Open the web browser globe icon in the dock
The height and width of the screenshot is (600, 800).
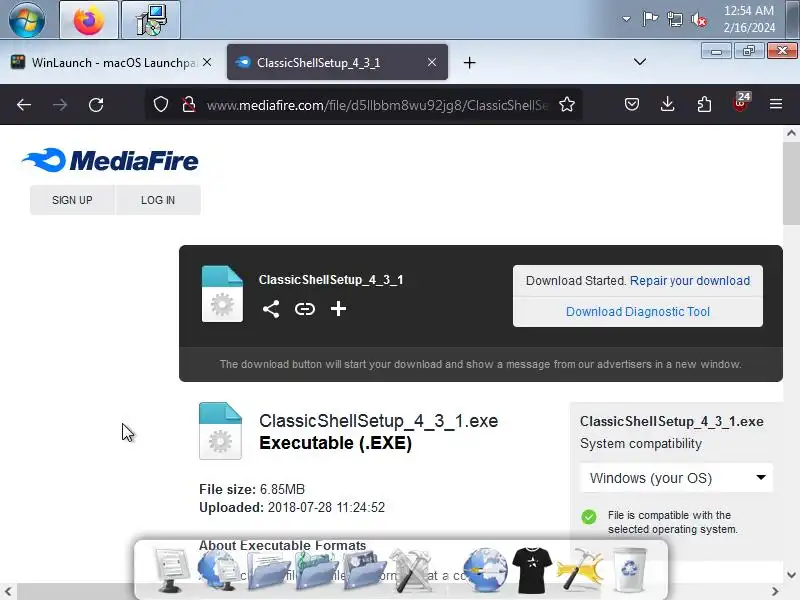pyautogui.click(x=485, y=569)
